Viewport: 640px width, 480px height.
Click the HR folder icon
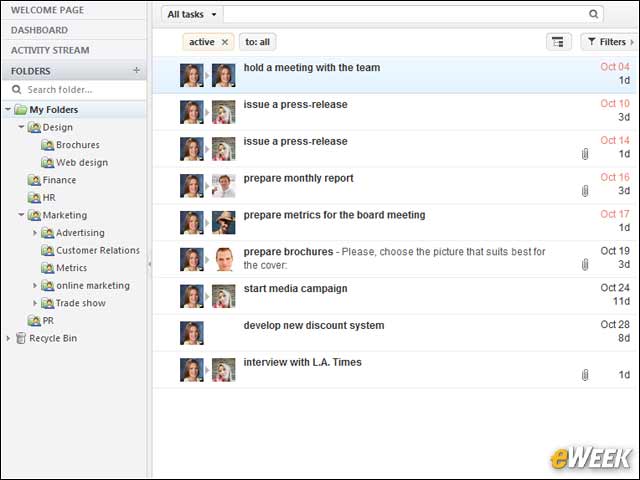pyautogui.click(x=34, y=198)
